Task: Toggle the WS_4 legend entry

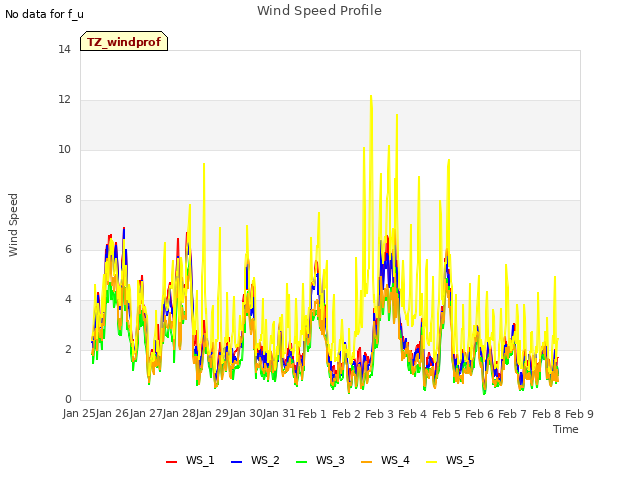Action: point(385,461)
